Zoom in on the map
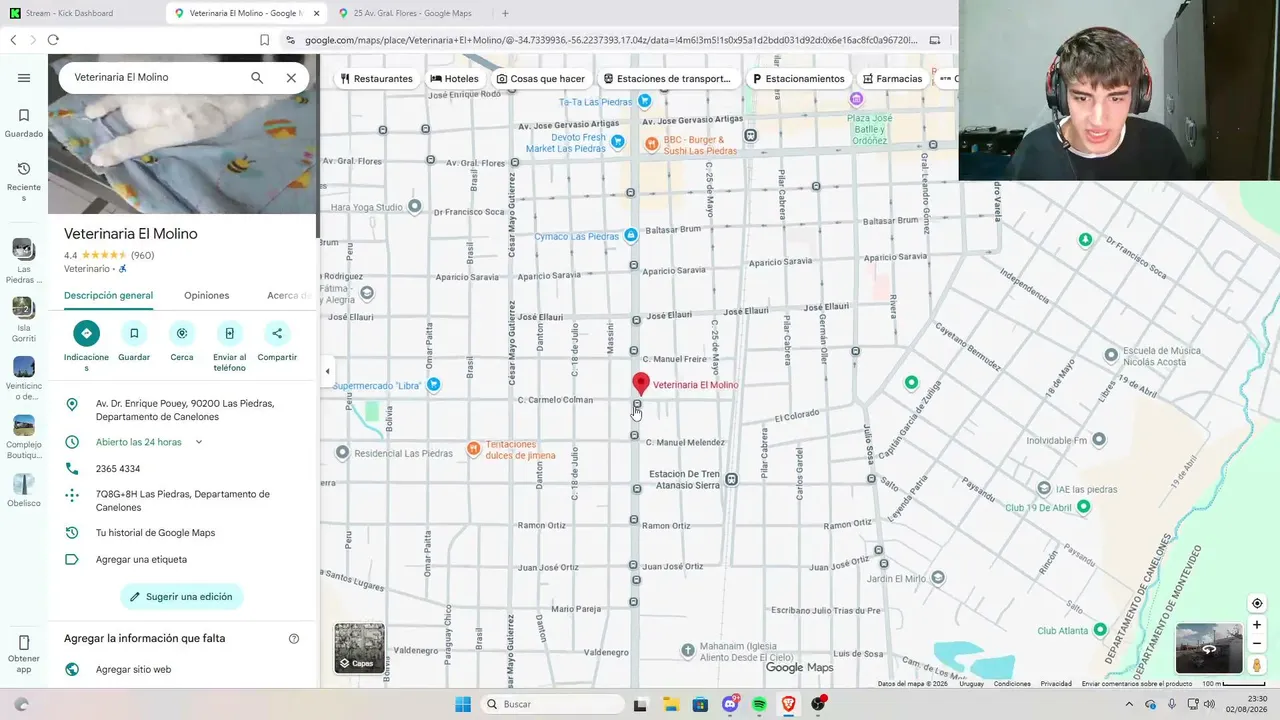 [x=1257, y=625]
